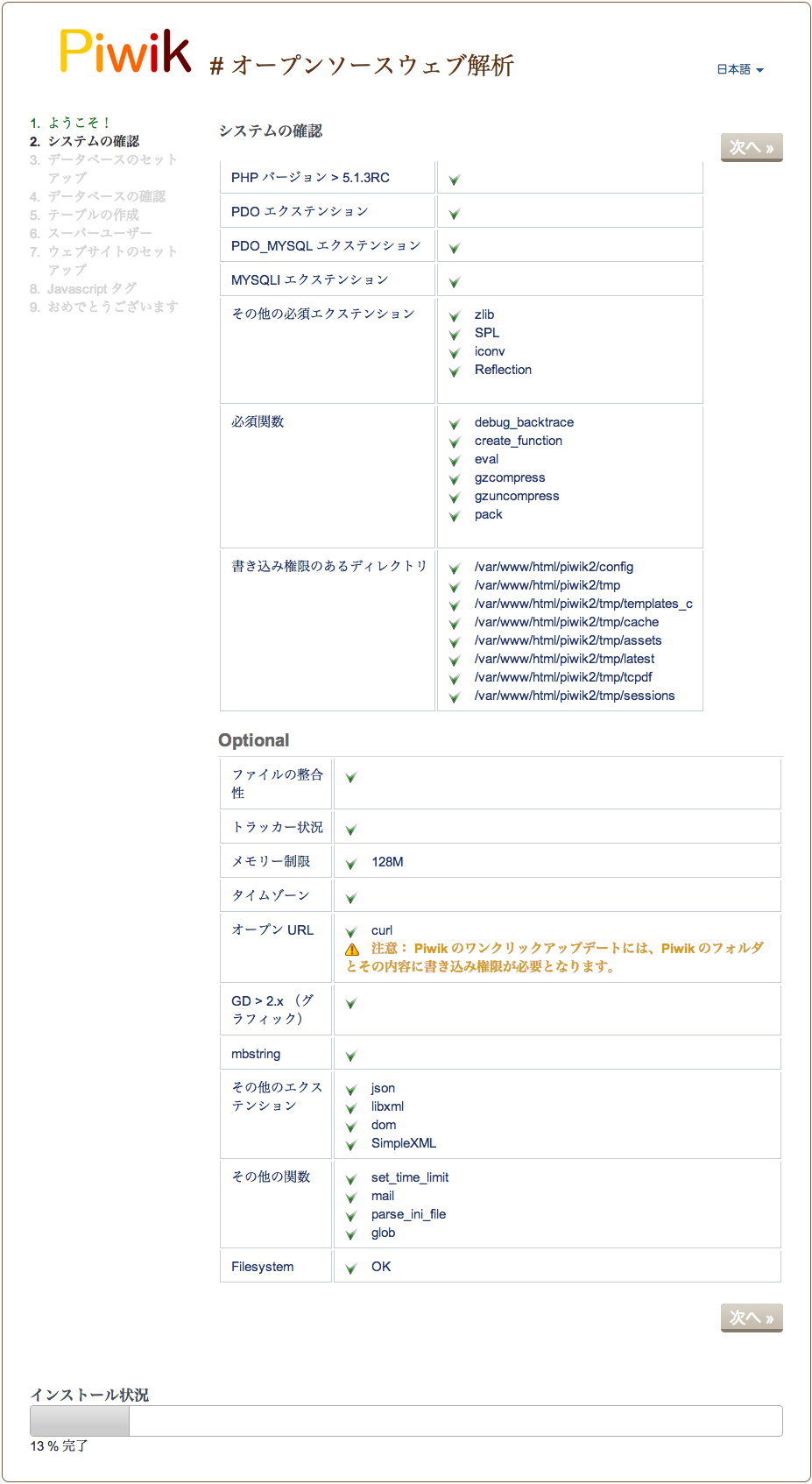Click the check icon beside gzuncompress

[455, 498]
